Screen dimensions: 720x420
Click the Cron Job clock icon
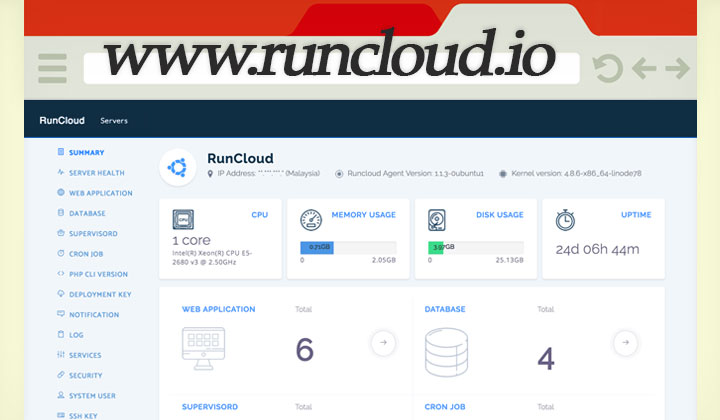(x=61, y=253)
